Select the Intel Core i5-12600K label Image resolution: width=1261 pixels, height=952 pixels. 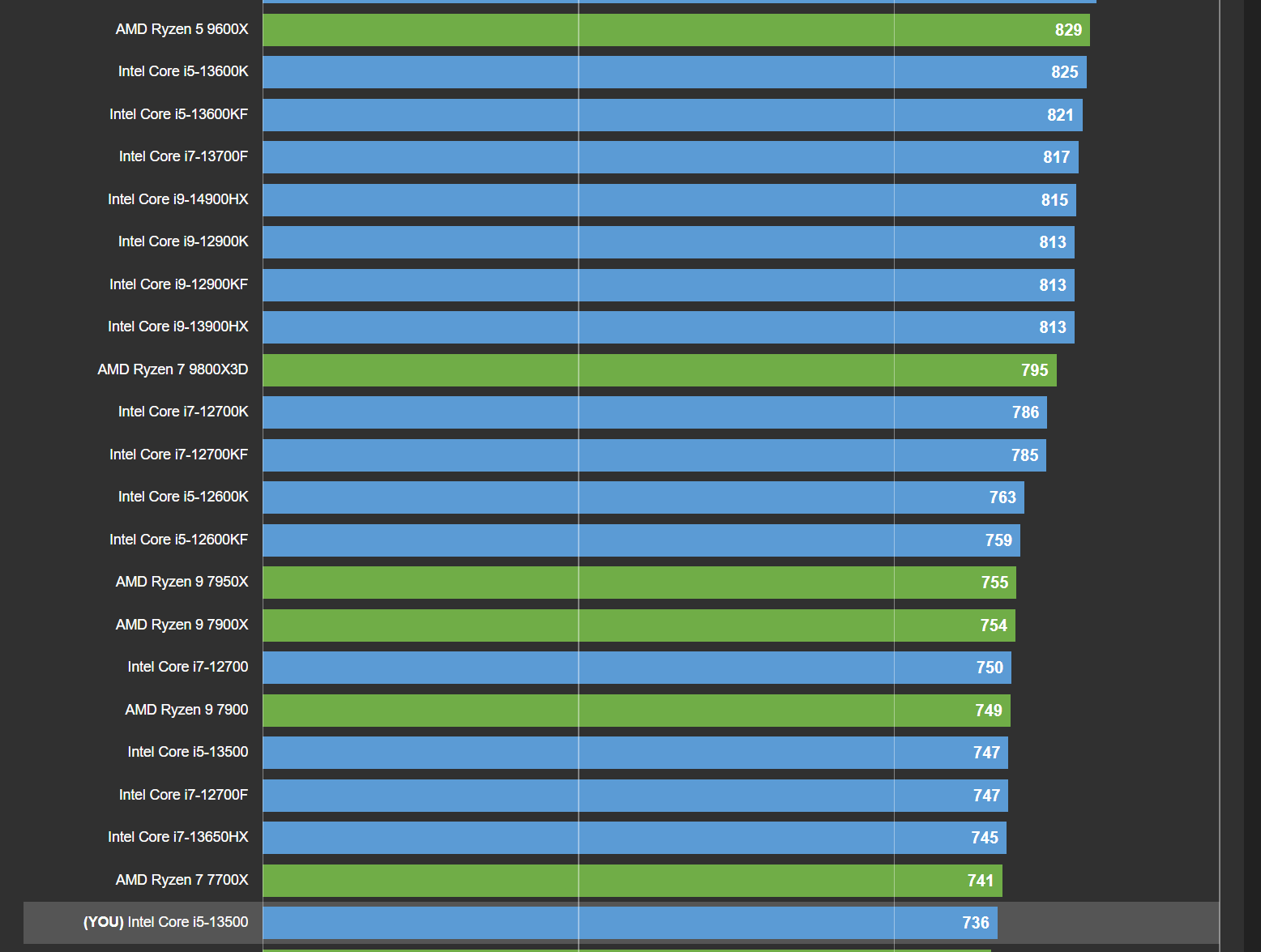[x=183, y=497]
